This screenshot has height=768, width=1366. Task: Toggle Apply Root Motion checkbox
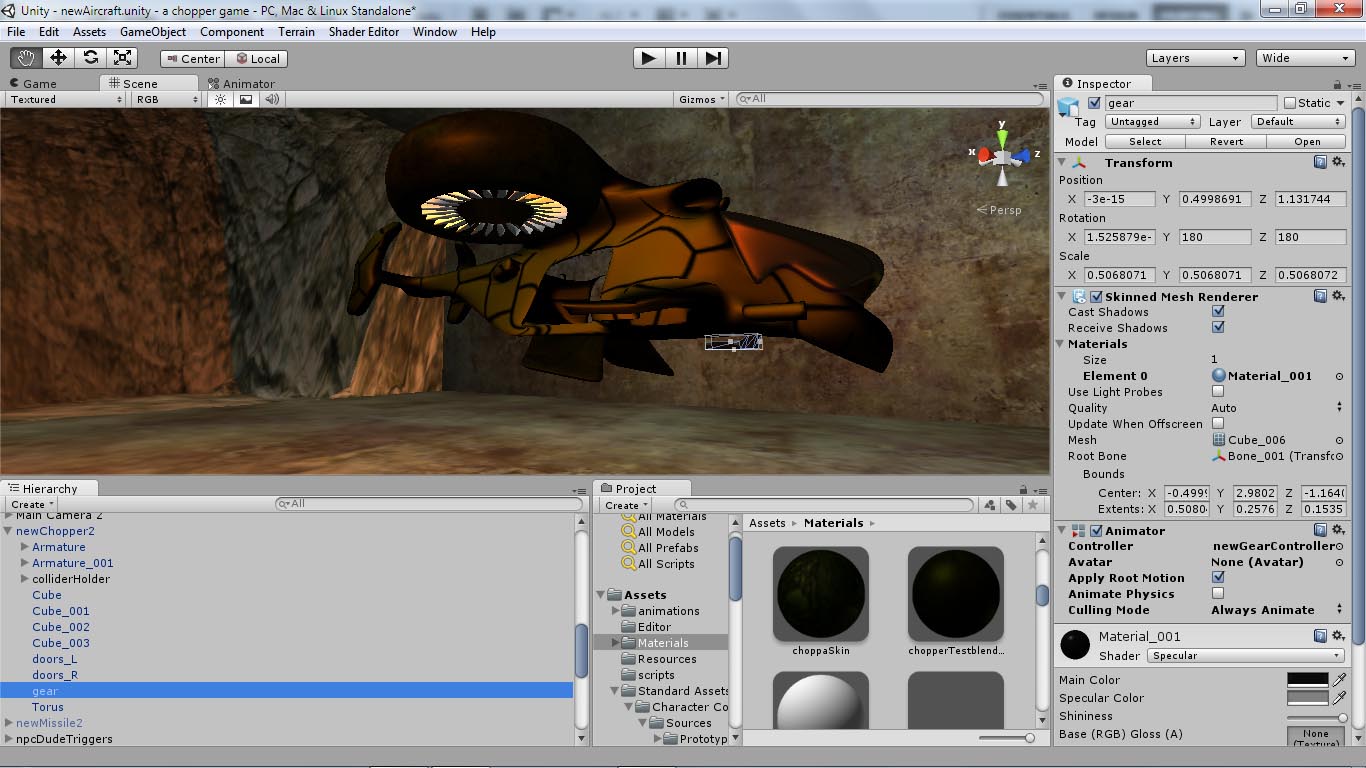click(x=1218, y=578)
